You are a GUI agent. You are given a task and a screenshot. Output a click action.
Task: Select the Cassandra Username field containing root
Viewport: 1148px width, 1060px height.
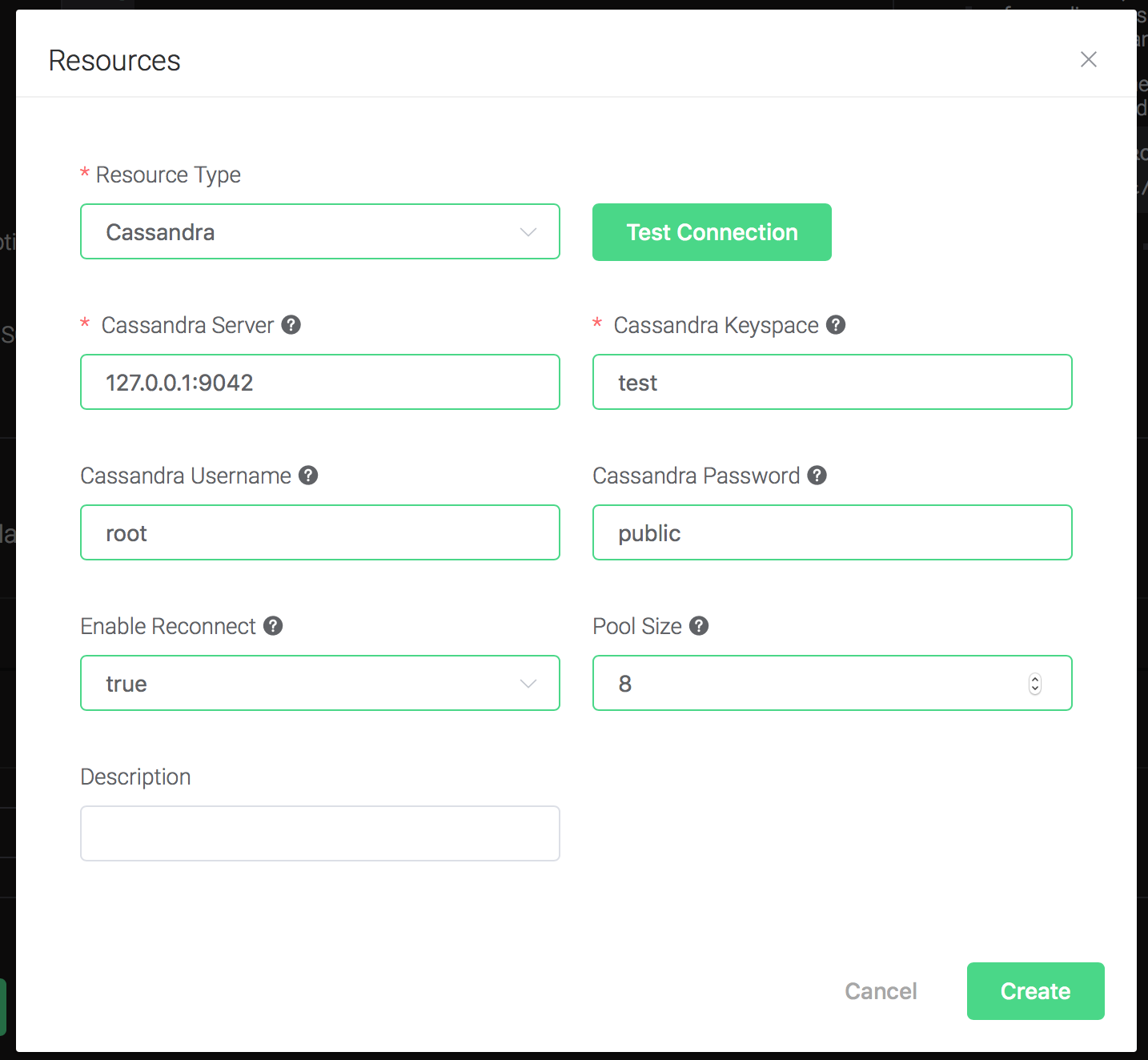(x=320, y=533)
